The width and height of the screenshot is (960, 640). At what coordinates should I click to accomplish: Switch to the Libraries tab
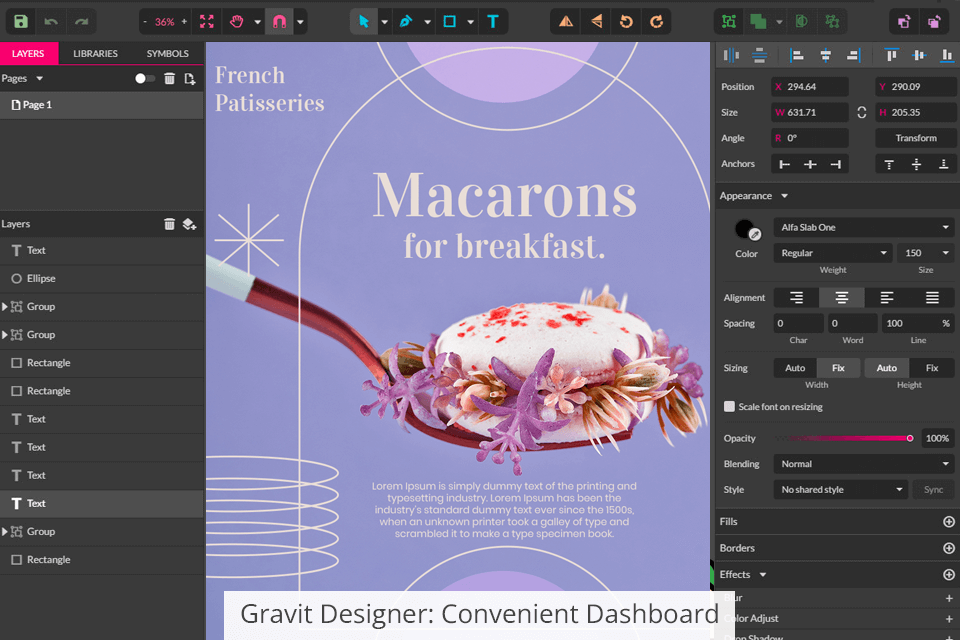(x=96, y=53)
